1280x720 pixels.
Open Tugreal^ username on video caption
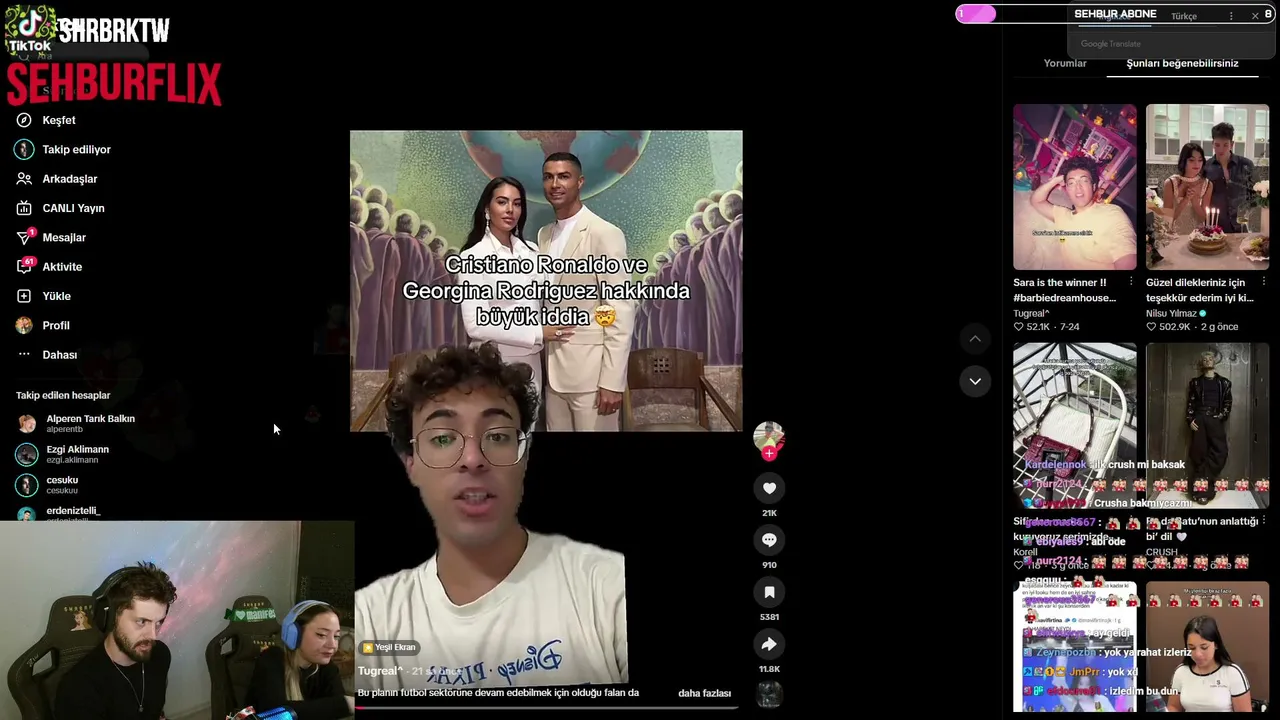point(381,671)
